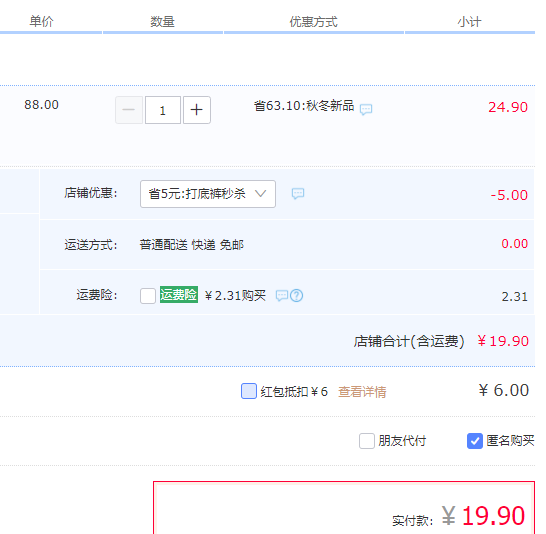Click the chevron arrow of 店铺优惠 dropdown
This screenshot has height=534, width=546.
260,194
